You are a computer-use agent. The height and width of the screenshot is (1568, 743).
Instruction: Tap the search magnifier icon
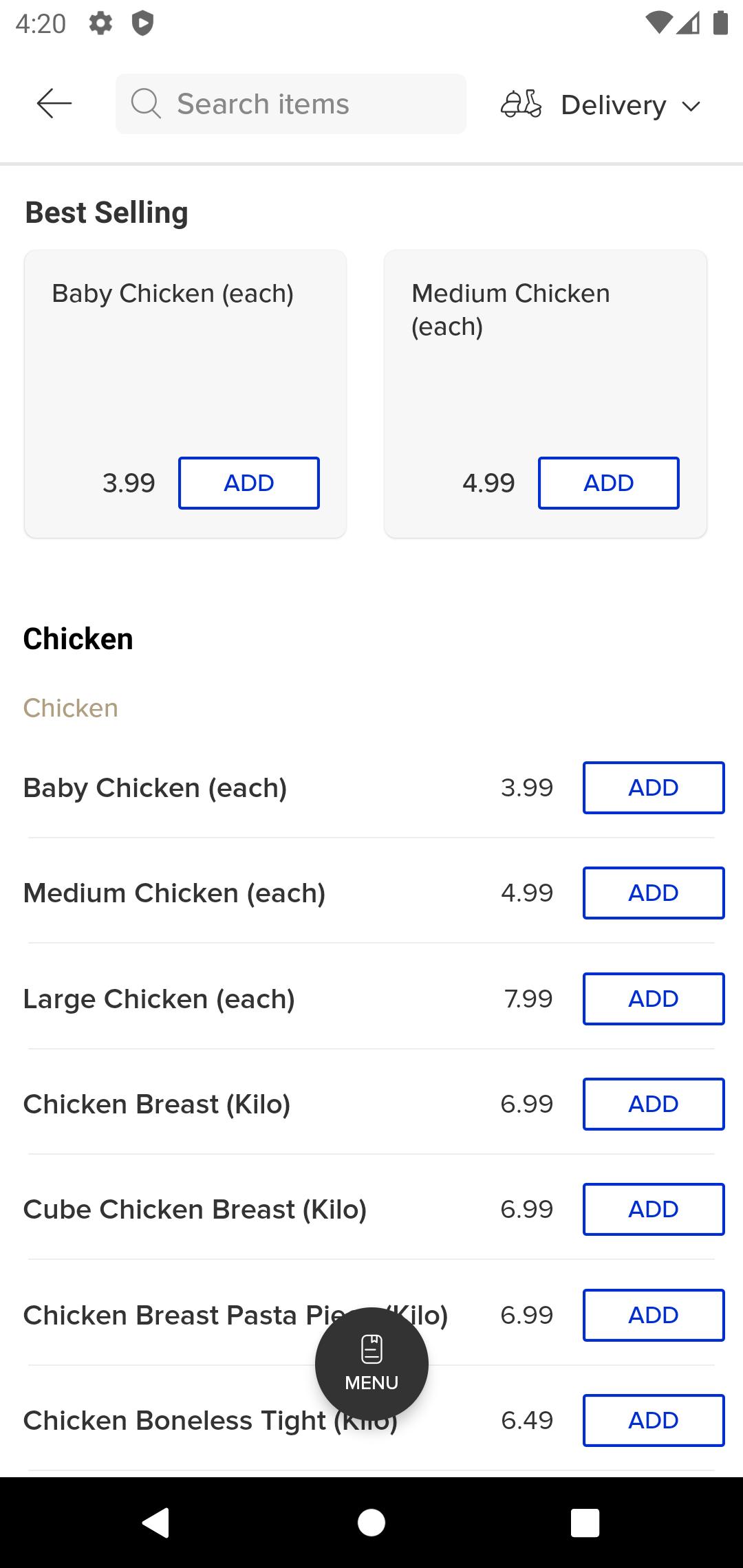[146, 104]
